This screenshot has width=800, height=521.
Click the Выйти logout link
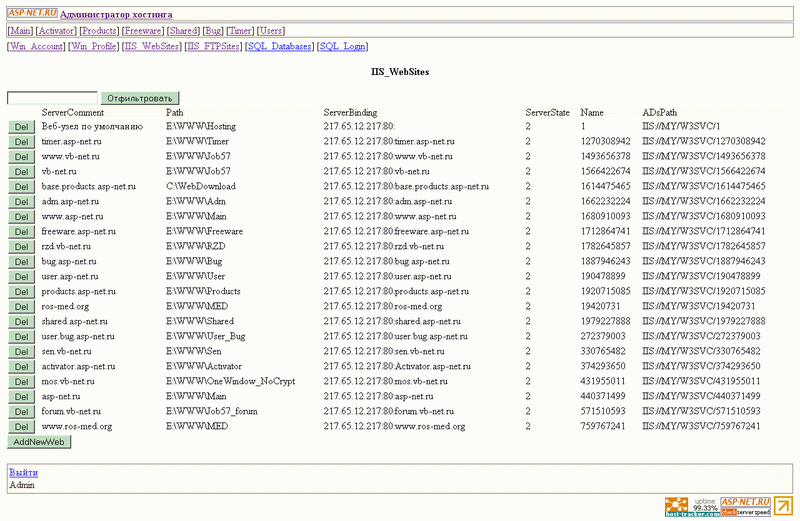[23, 473]
